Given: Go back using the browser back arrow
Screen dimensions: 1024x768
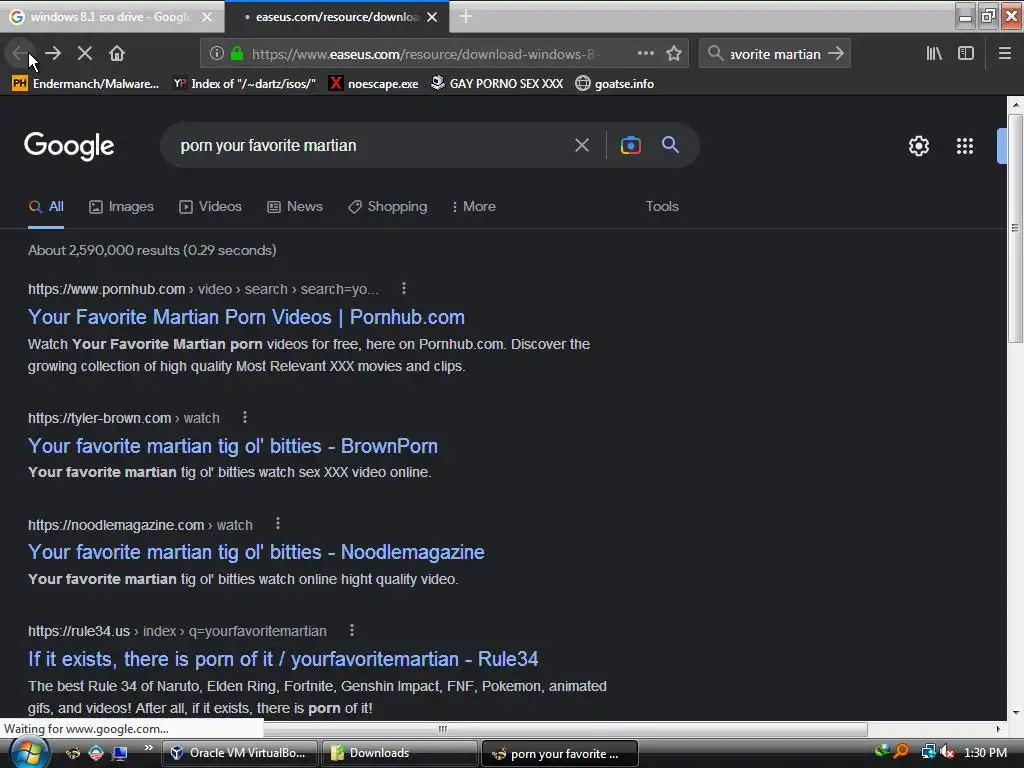Looking at the screenshot, I should [x=20, y=54].
